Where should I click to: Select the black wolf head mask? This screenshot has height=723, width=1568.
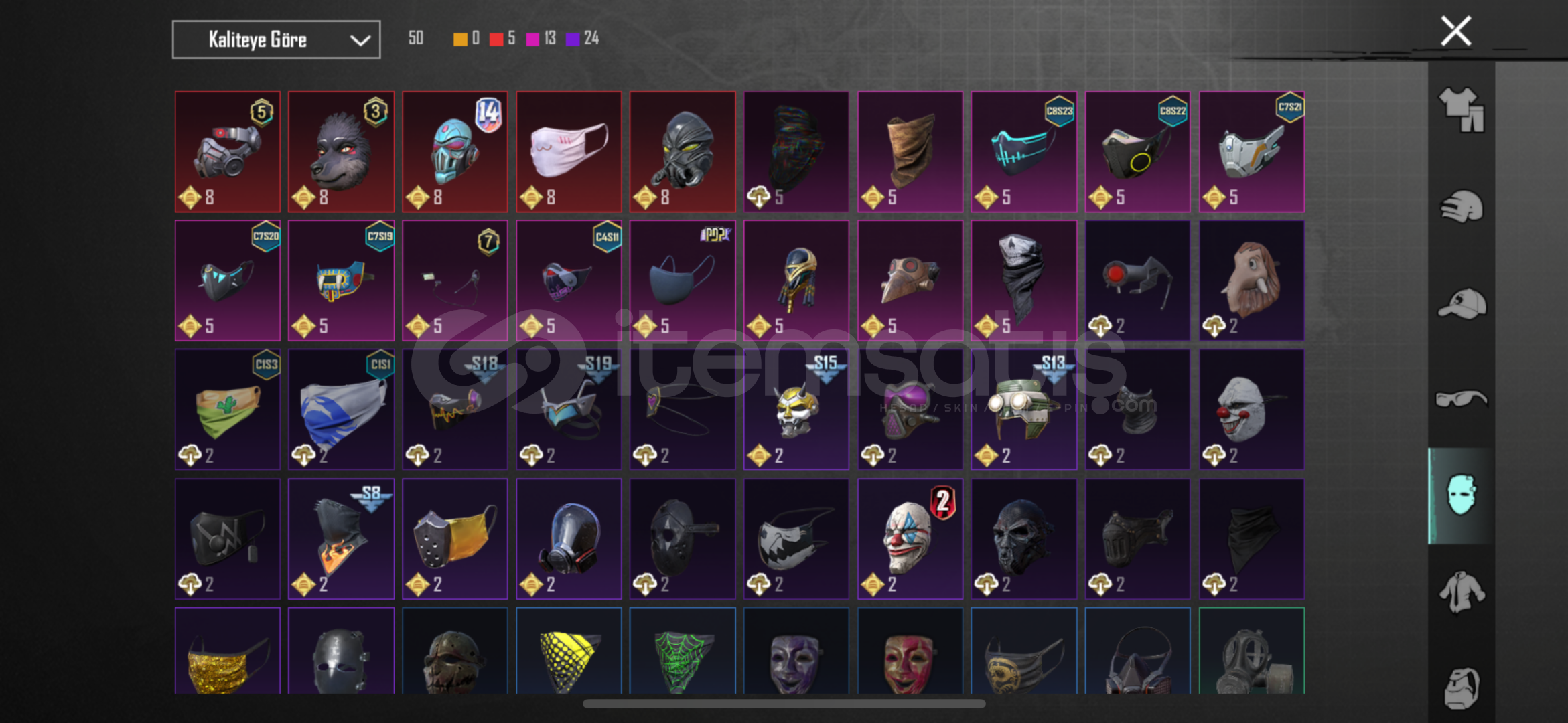click(342, 152)
